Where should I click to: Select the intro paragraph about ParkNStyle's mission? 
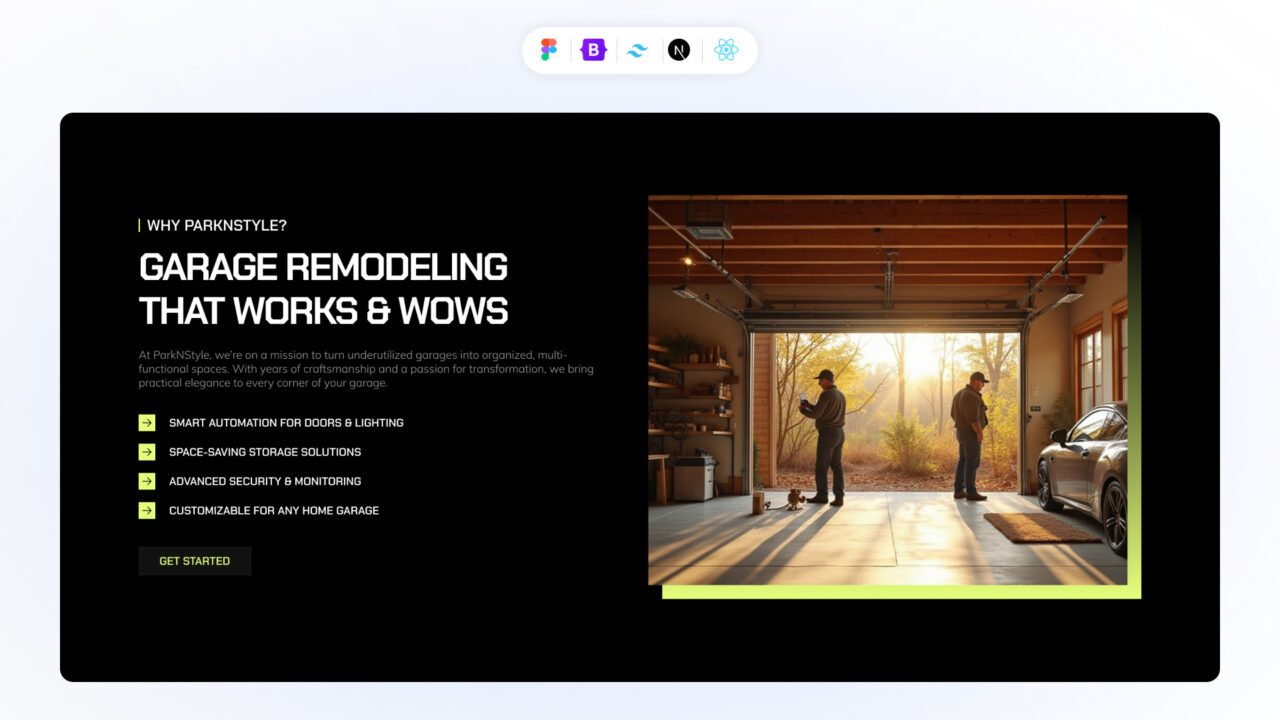coord(365,368)
